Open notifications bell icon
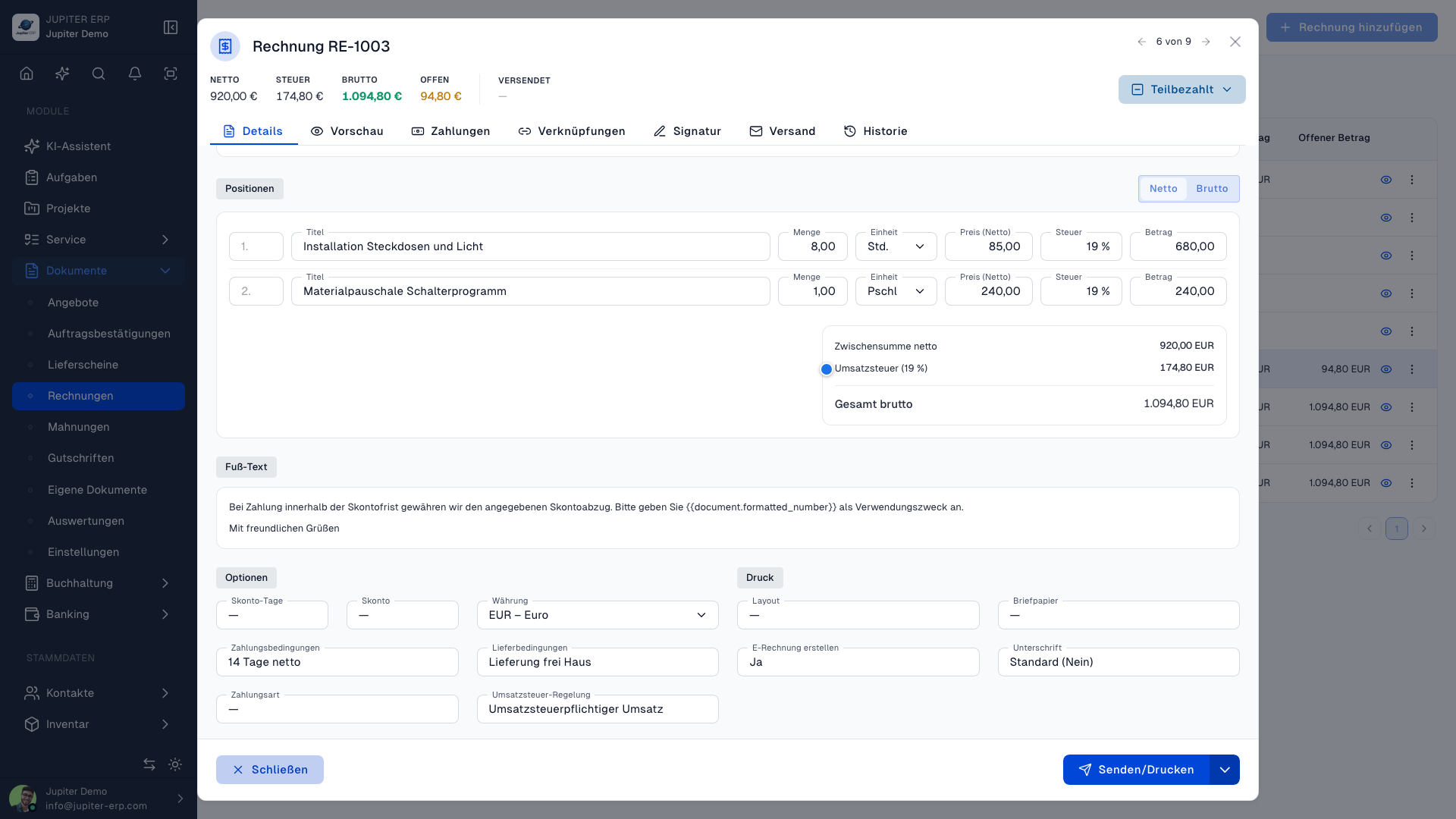The height and width of the screenshot is (819, 1456). (x=135, y=74)
